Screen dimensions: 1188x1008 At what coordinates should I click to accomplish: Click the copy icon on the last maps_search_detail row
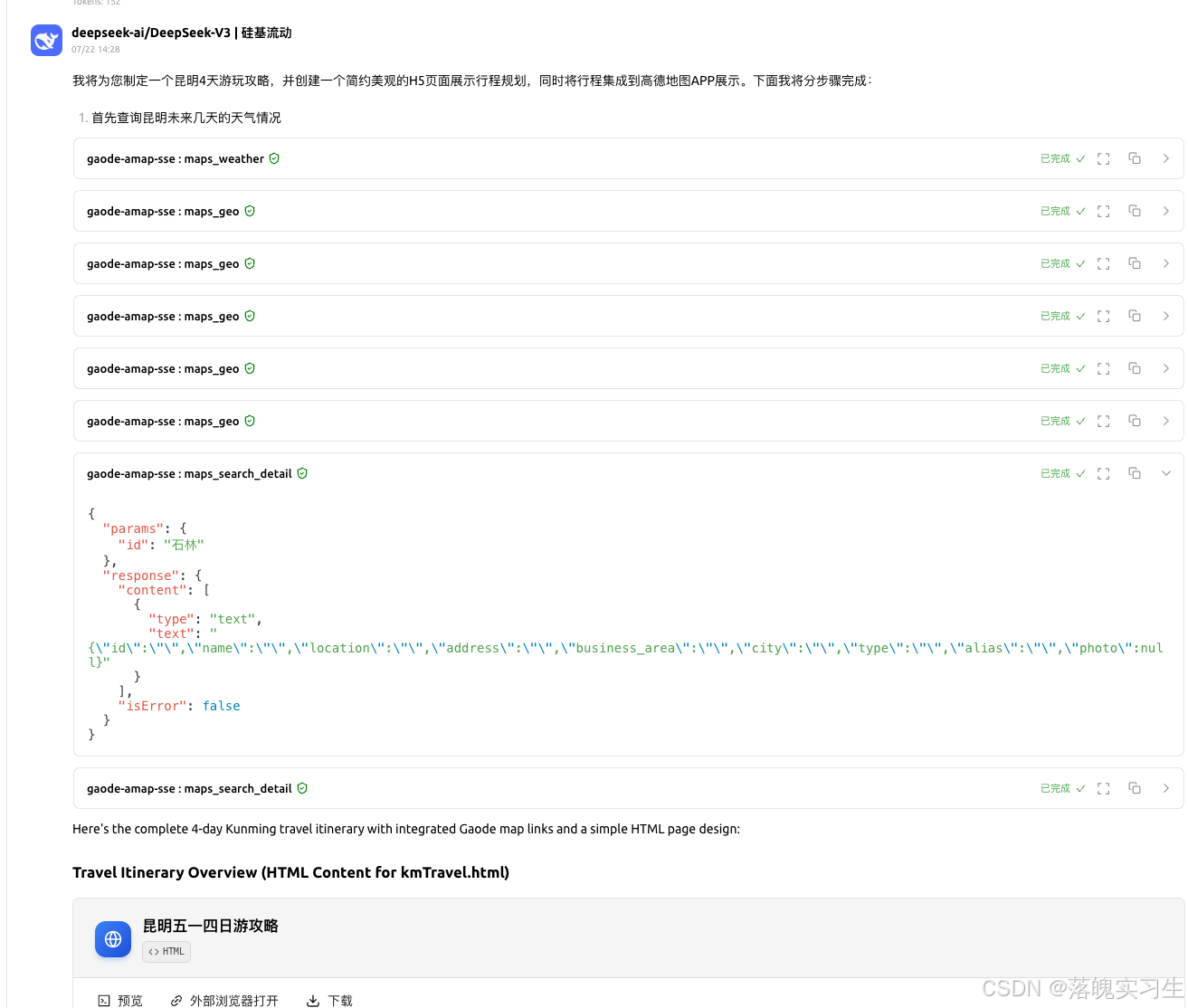1134,788
